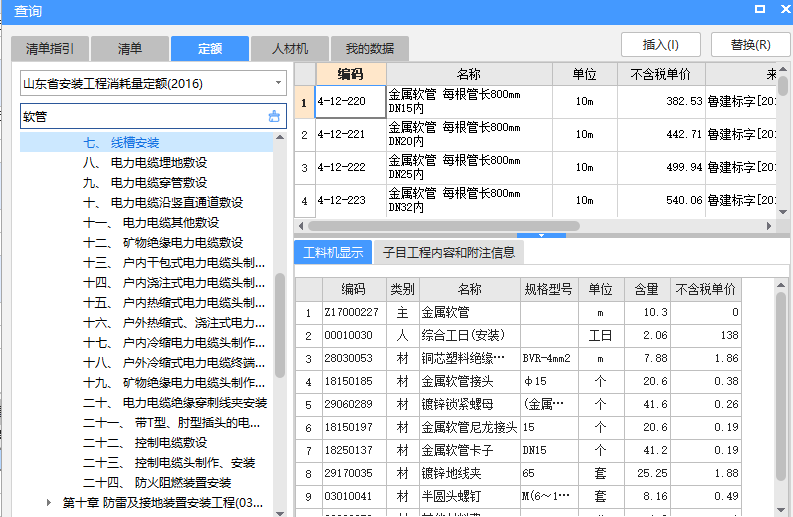This screenshot has width=793, height=517.
Task: Select 十七、户内冷缩电力电缆头制作 item
Action: (174, 342)
